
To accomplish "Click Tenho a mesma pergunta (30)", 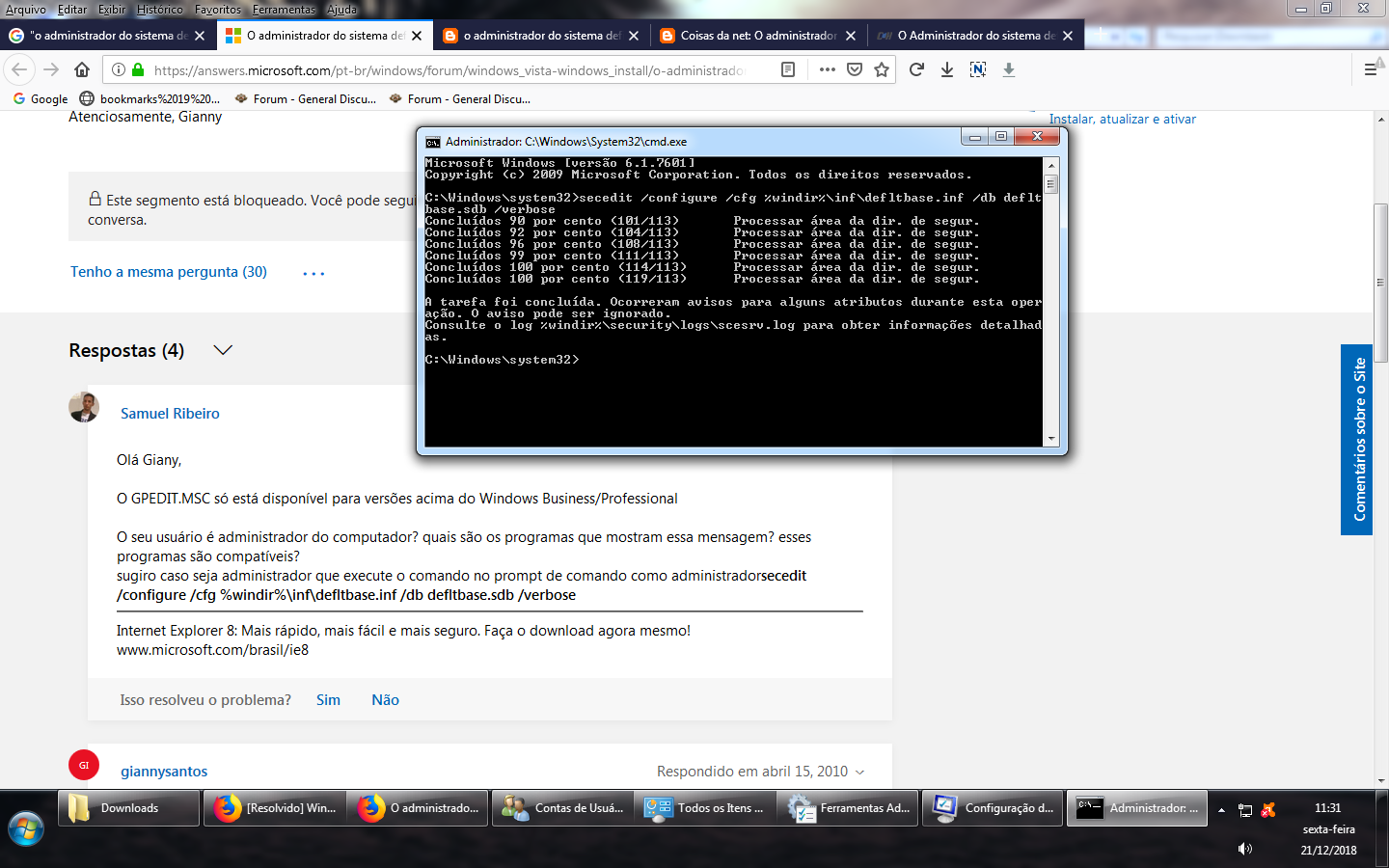I will coord(169,272).
